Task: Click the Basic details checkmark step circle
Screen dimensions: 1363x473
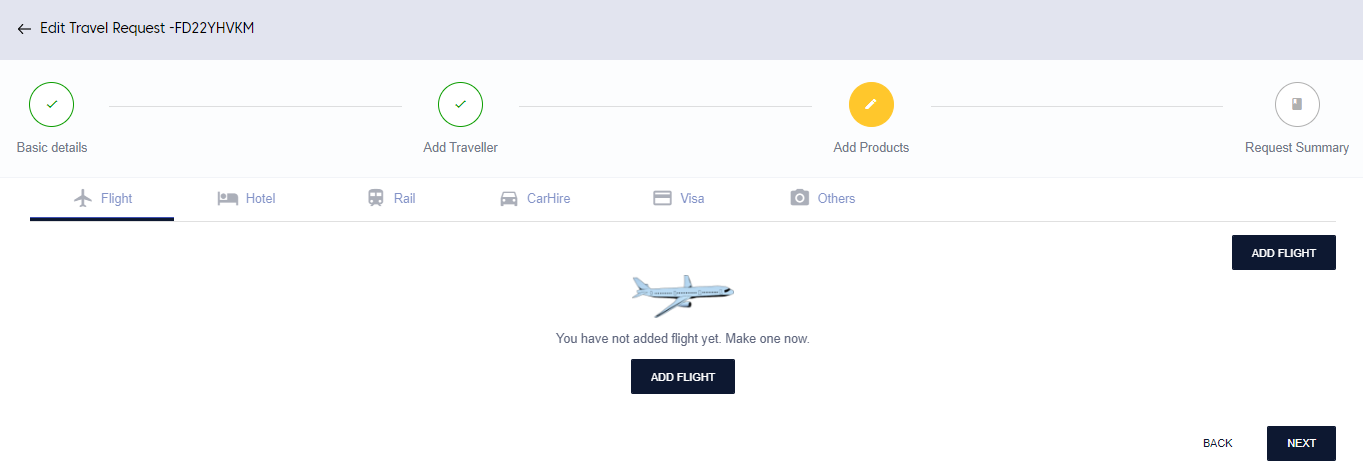Action: coord(52,104)
